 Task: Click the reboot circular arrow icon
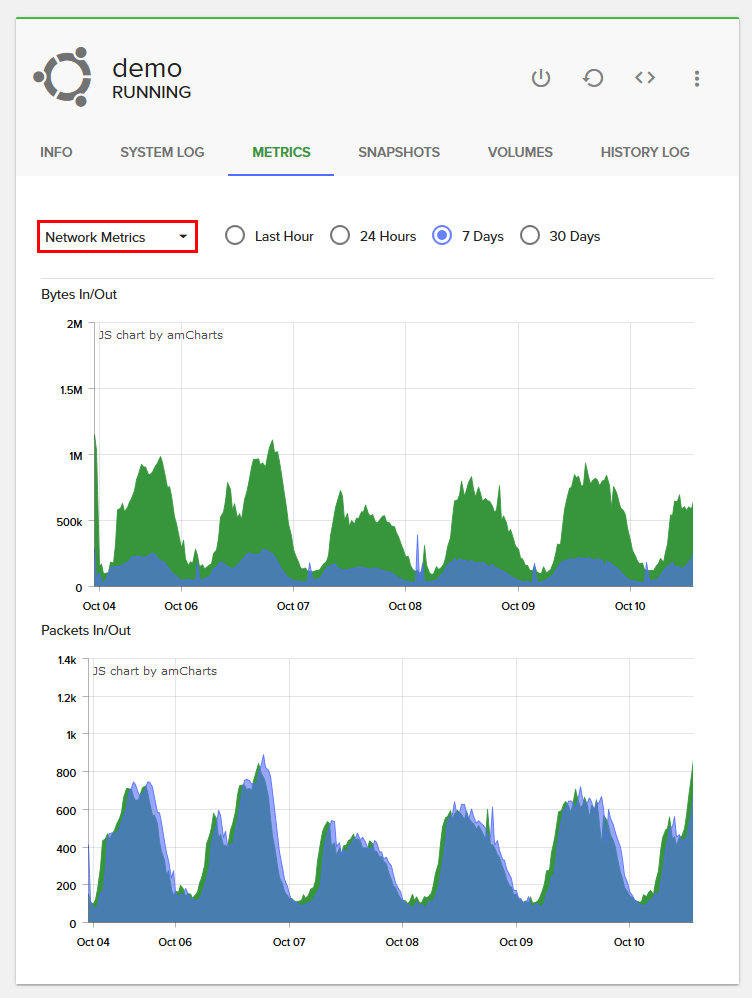pyautogui.click(x=593, y=78)
